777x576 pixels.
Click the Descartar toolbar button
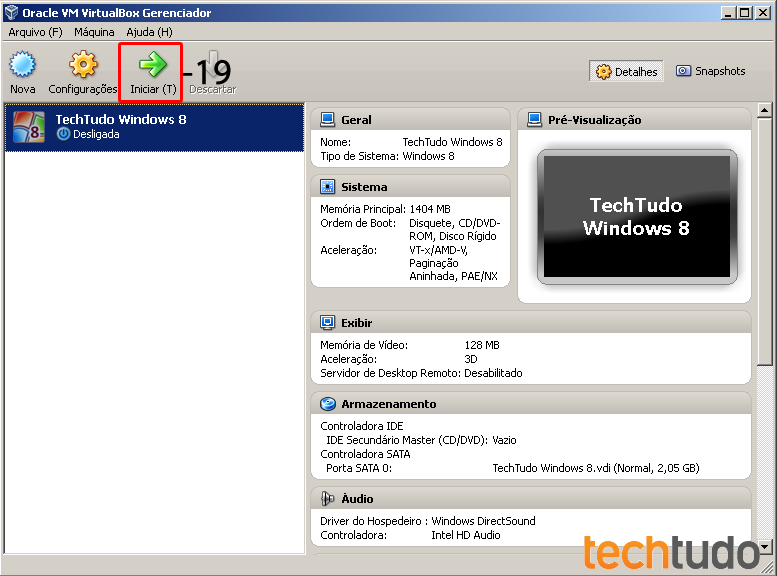coord(213,72)
